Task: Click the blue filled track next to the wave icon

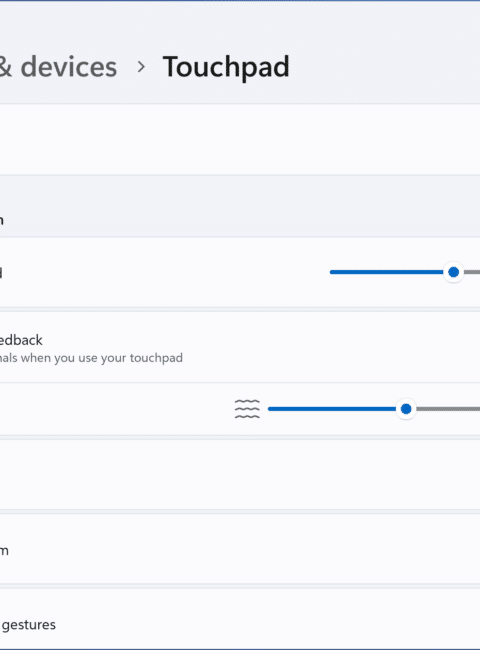Action: (332, 409)
